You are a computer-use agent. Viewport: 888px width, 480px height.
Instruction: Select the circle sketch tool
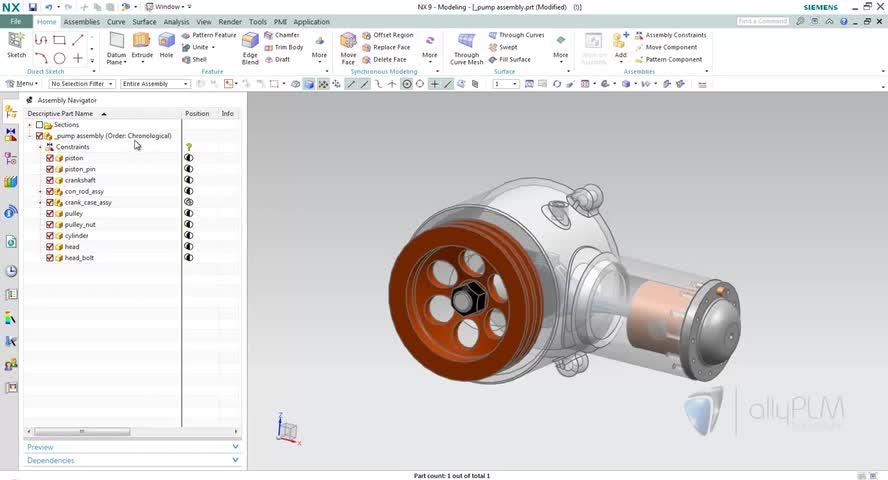pyautogui.click(x=59, y=58)
